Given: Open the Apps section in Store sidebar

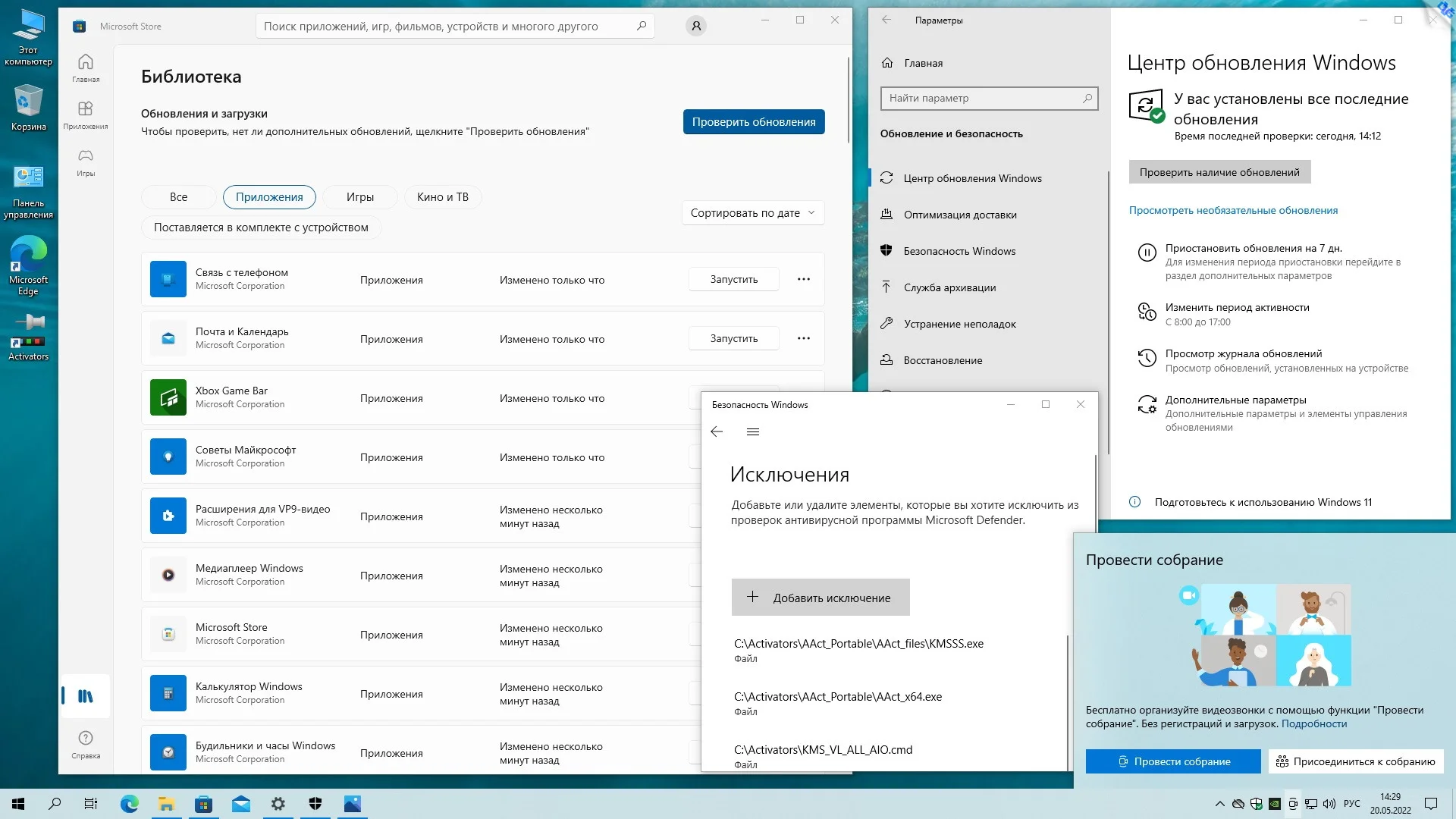Looking at the screenshot, I should click(x=86, y=115).
